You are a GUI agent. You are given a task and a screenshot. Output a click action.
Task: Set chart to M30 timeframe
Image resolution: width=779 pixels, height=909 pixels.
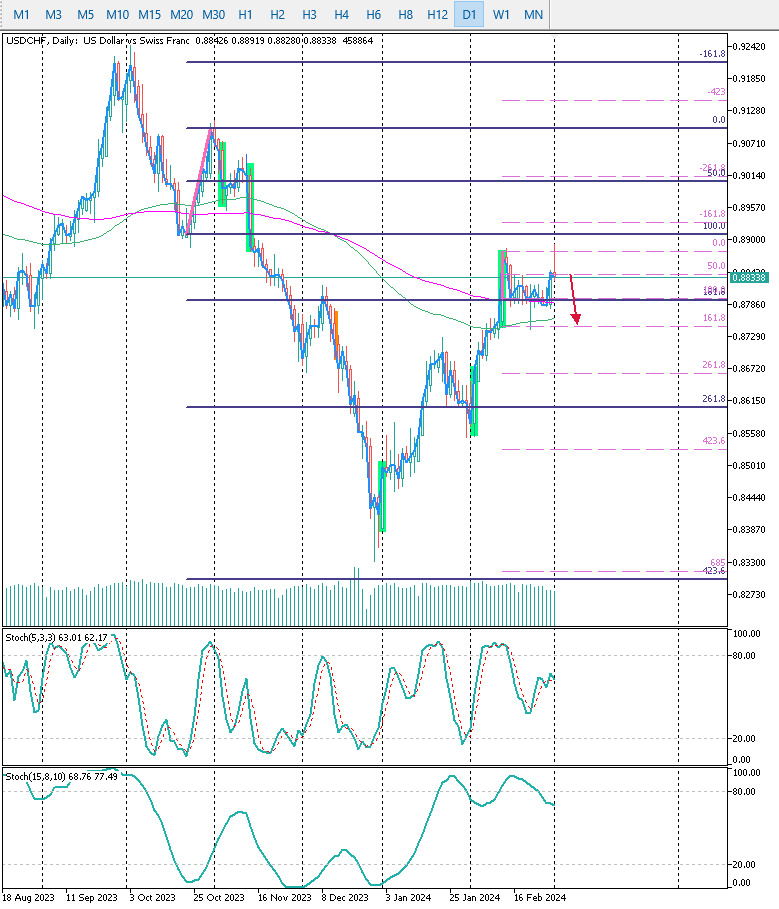pyautogui.click(x=213, y=14)
